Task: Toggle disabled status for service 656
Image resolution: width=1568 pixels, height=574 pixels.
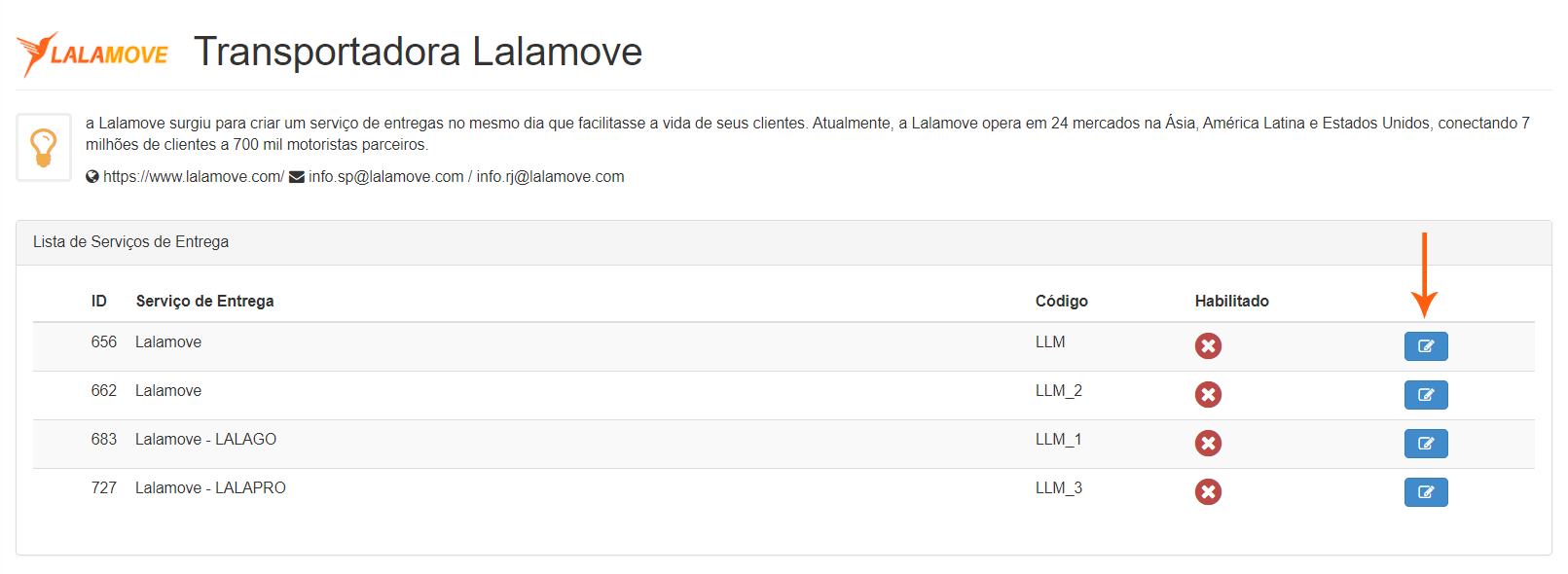Action: [1208, 346]
